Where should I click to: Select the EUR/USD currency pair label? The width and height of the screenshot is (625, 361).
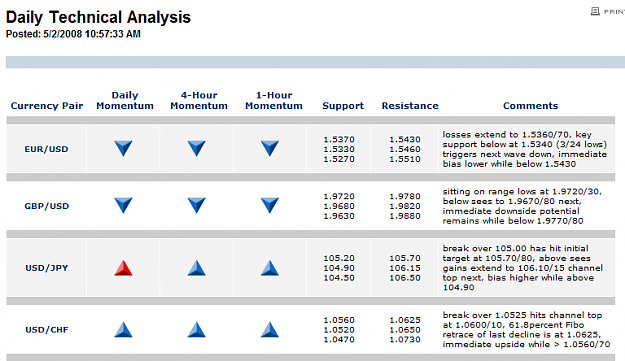point(47,149)
